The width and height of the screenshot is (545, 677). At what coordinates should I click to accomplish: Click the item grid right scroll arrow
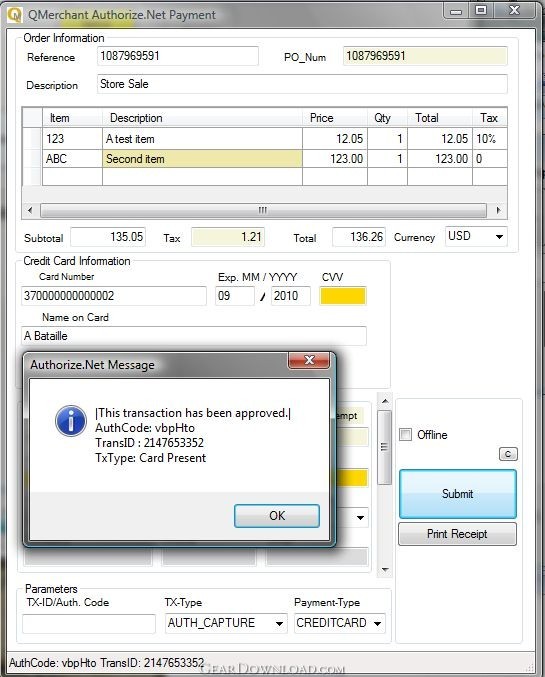click(x=499, y=210)
